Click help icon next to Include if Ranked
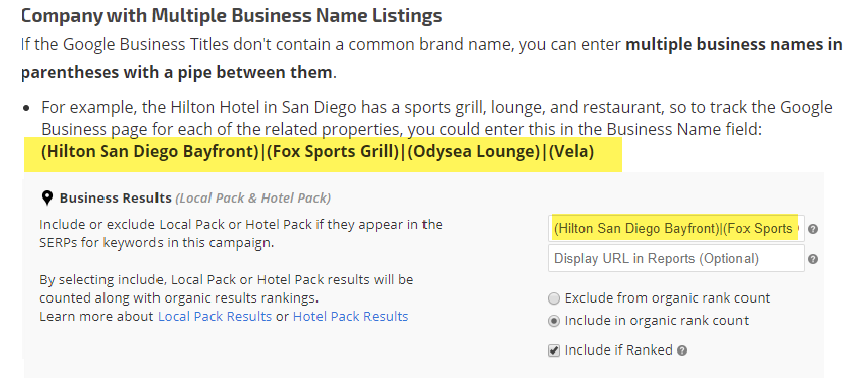Screen dimensions: 849x378 [682, 350]
